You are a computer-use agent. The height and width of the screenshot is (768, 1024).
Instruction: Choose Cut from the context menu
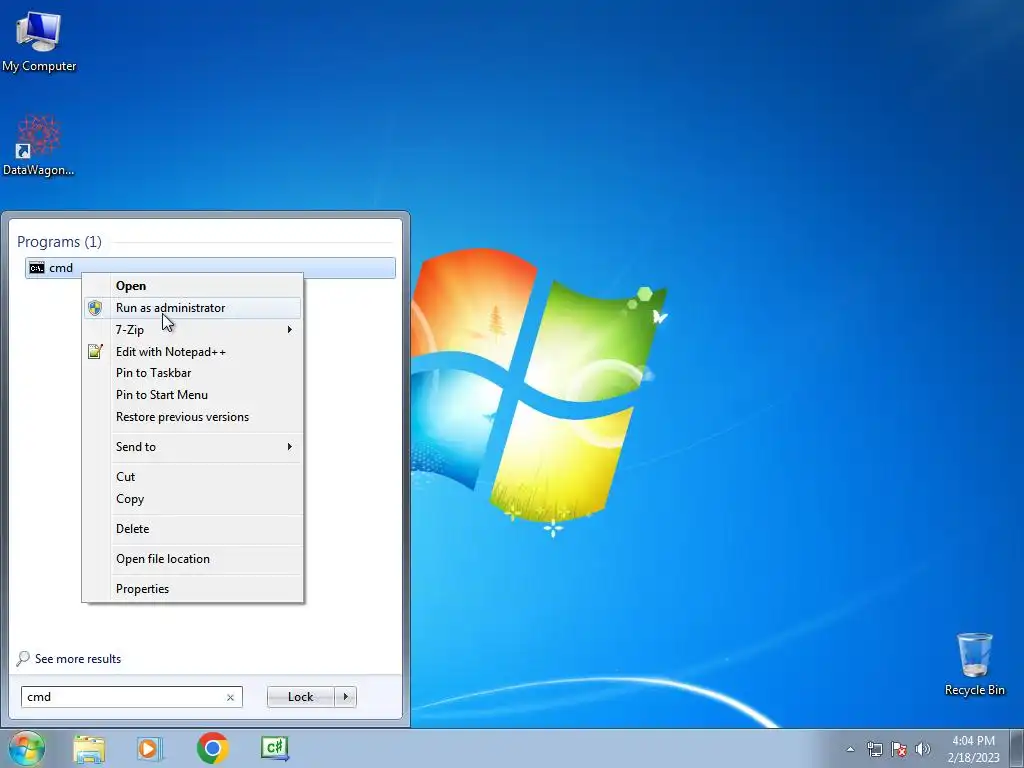coord(193,477)
